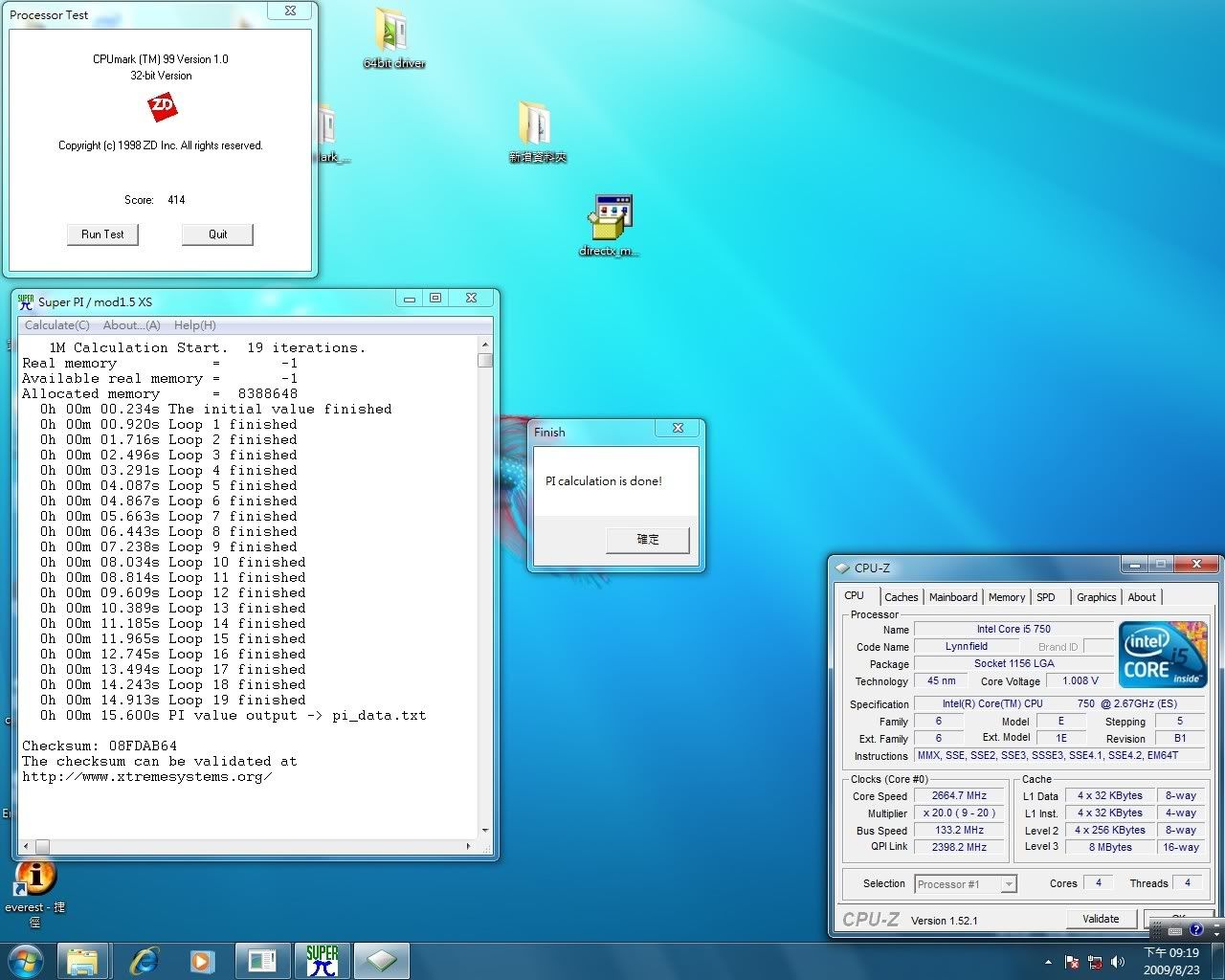
Task: Click the xtremesystems.org URL line
Action: tap(147, 776)
